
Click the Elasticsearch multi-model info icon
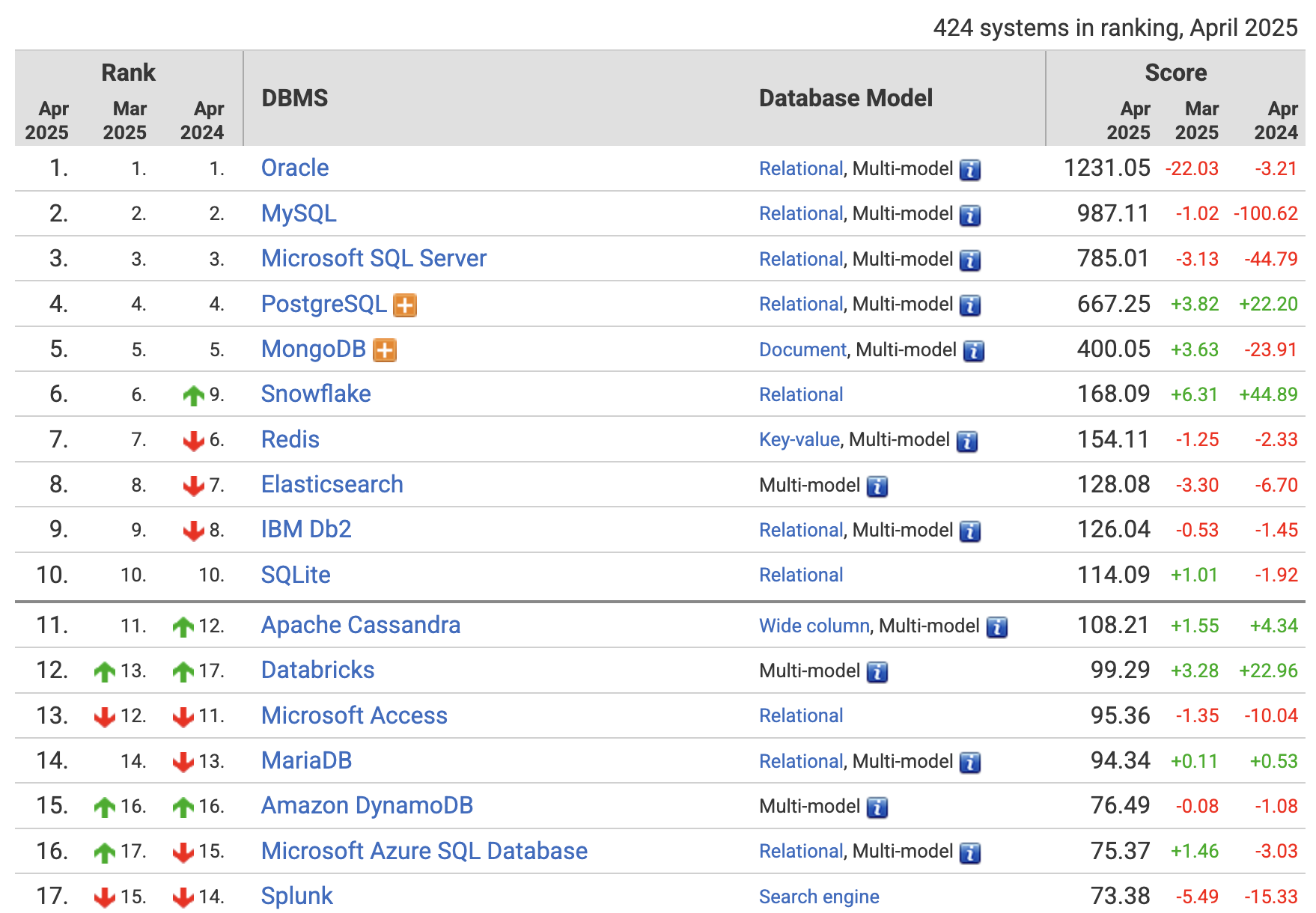point(877,486)
